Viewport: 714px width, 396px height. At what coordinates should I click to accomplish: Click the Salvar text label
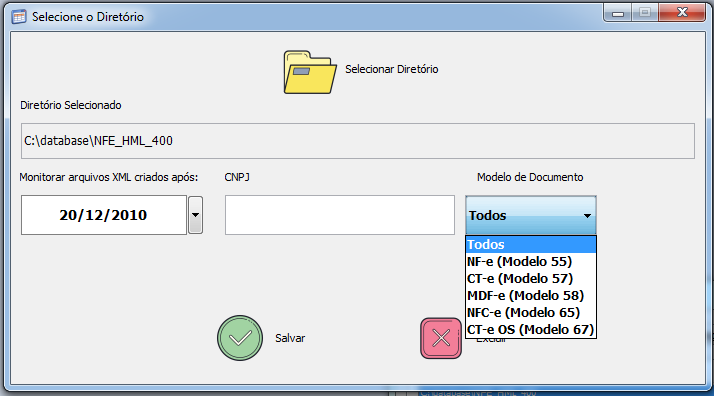click(x=290, y=338)
